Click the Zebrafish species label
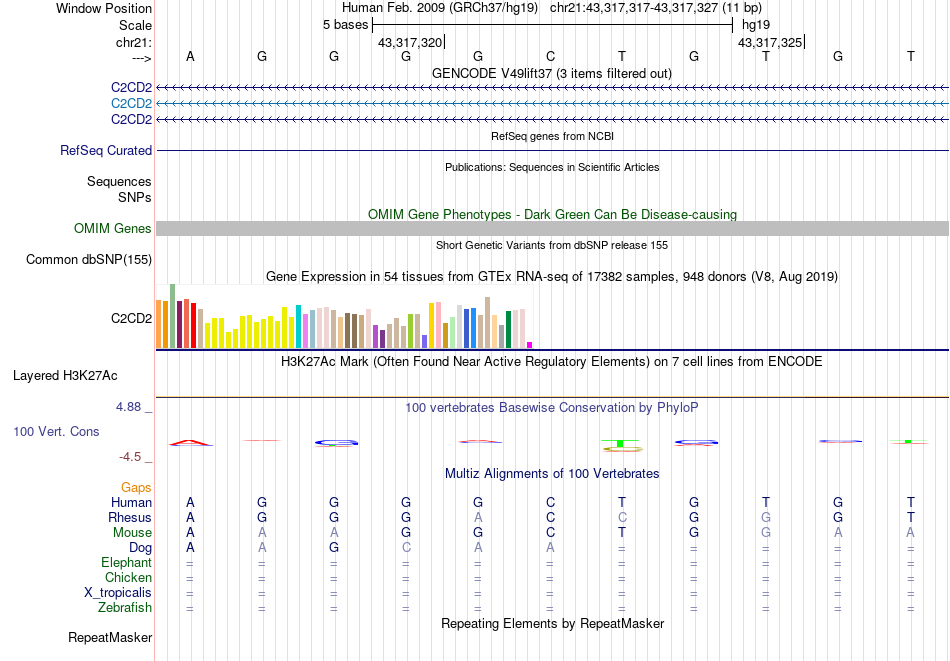The image size is (950, 661). [x=125, y=608]
